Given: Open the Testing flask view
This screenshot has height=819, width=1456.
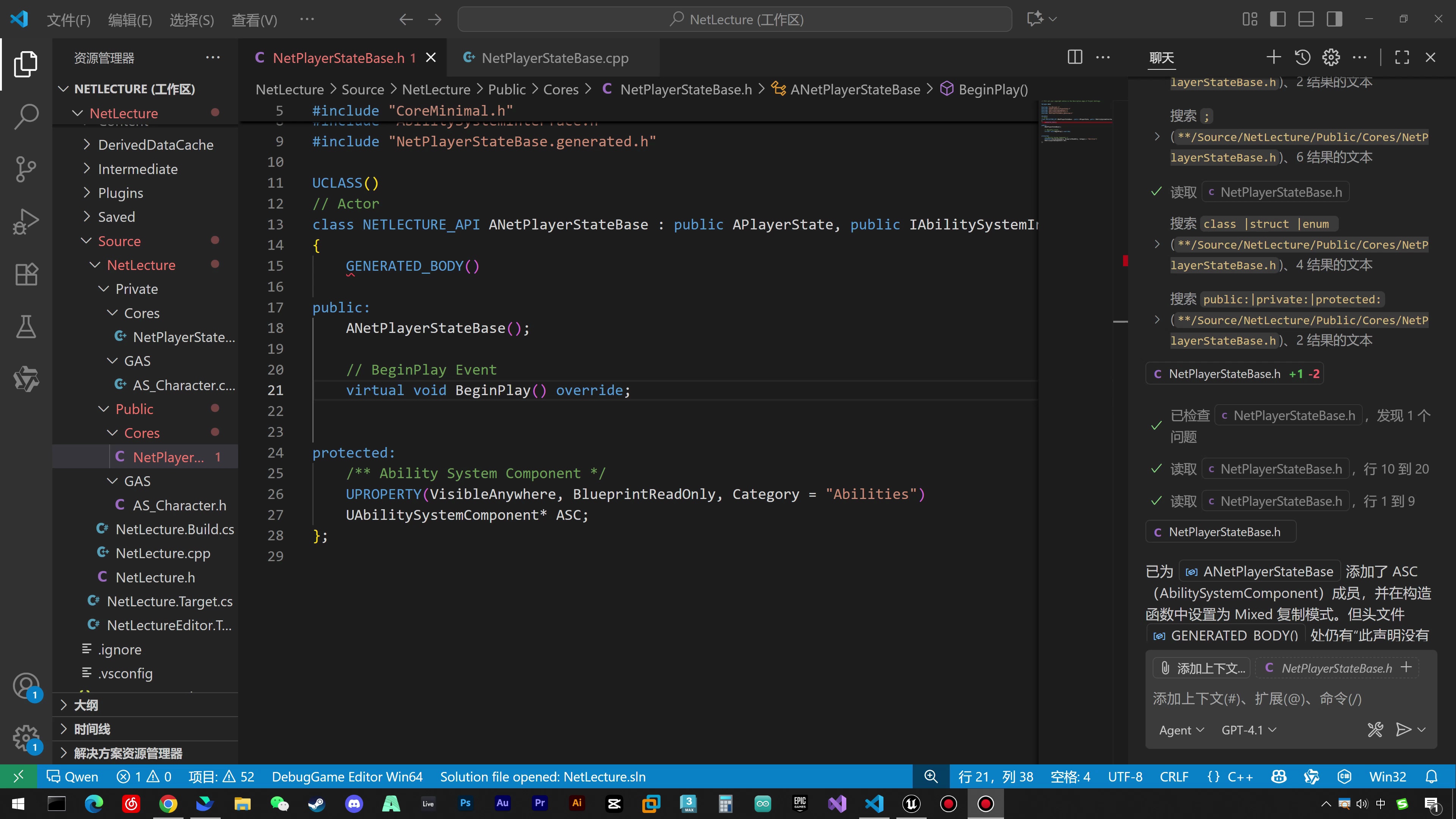Looking at the screenshot, I should (x=26, y=327).
